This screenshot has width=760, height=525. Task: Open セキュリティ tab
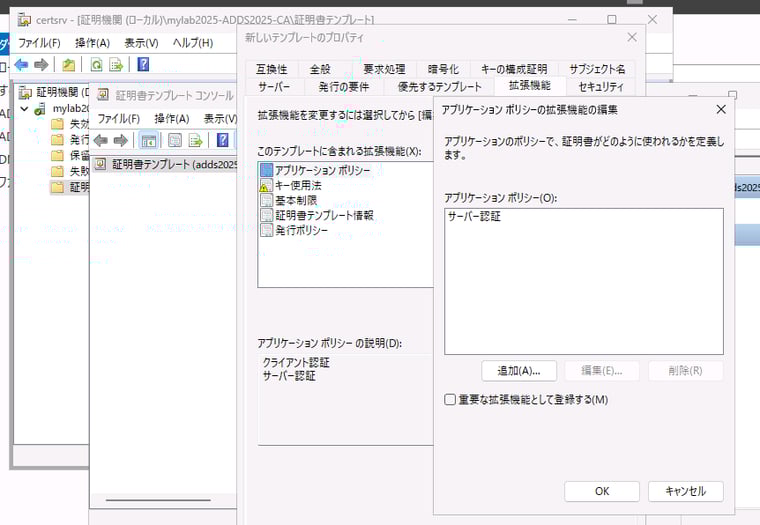pos(601,87)
